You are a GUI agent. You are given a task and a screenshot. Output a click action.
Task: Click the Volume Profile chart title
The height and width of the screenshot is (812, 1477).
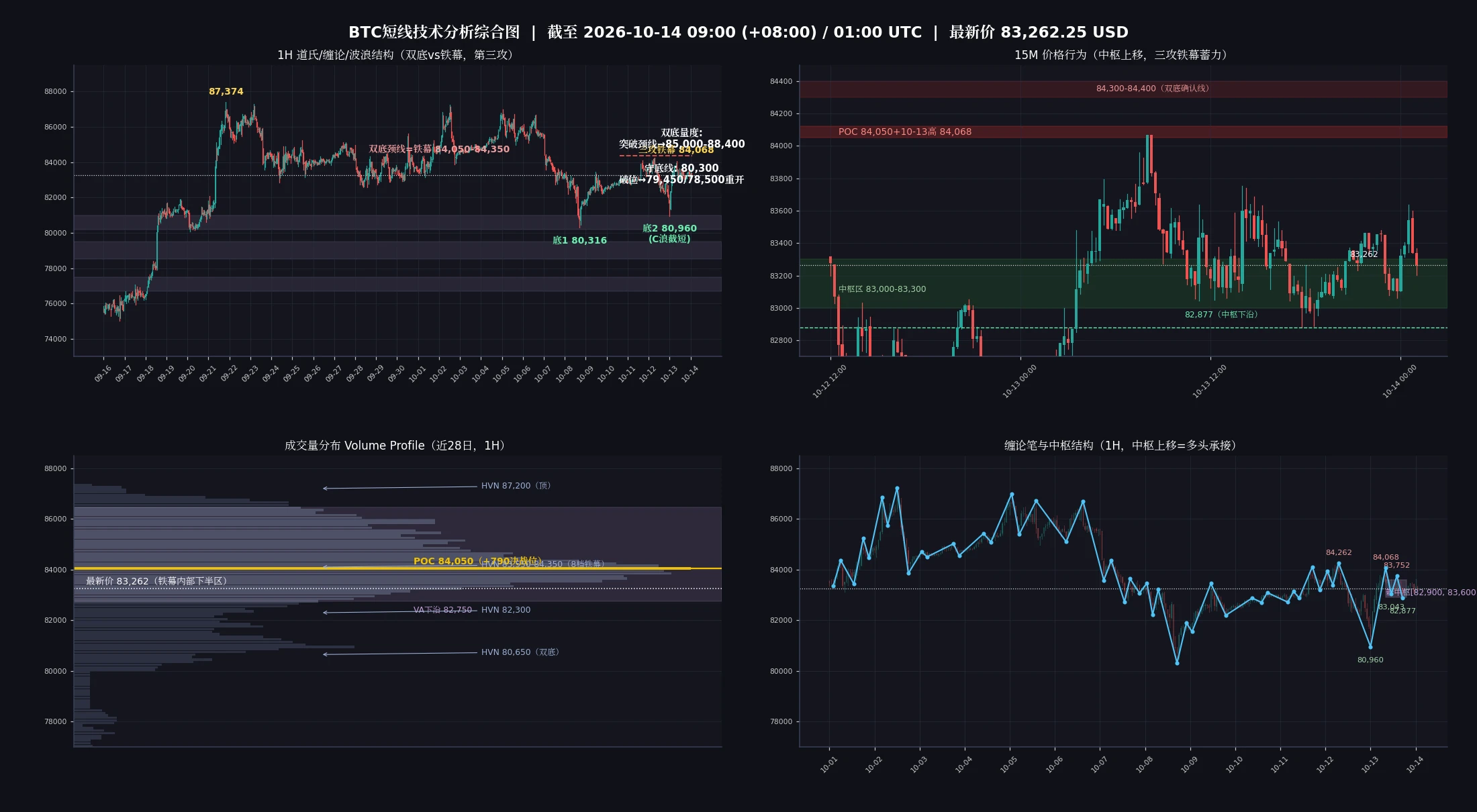(x=397, y=446)
